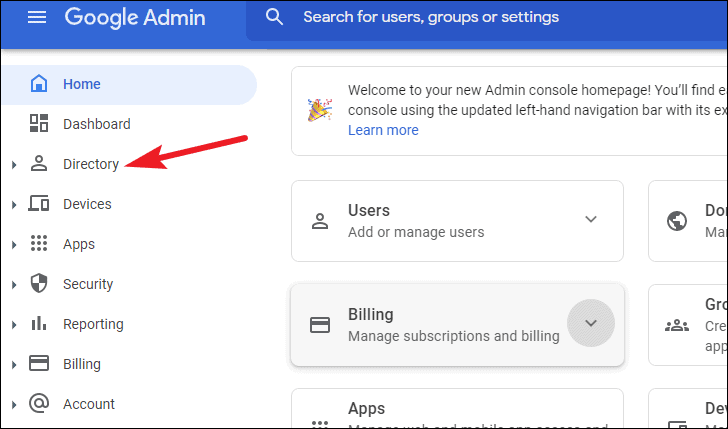The width and height of the screenshot is (728, 429).
Task: Click the Apps dots grid icon in sidebar
Action: pyautogui.click(x=39, y=243)
